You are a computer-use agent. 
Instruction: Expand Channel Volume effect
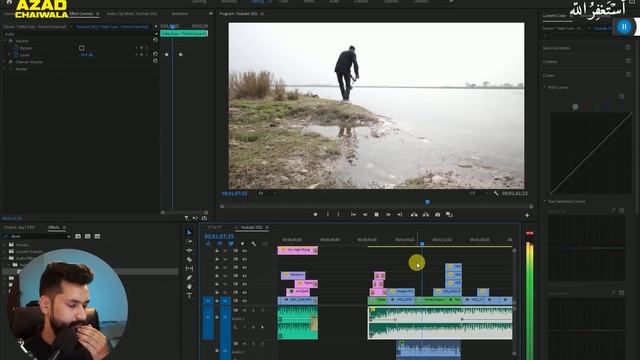5,62
